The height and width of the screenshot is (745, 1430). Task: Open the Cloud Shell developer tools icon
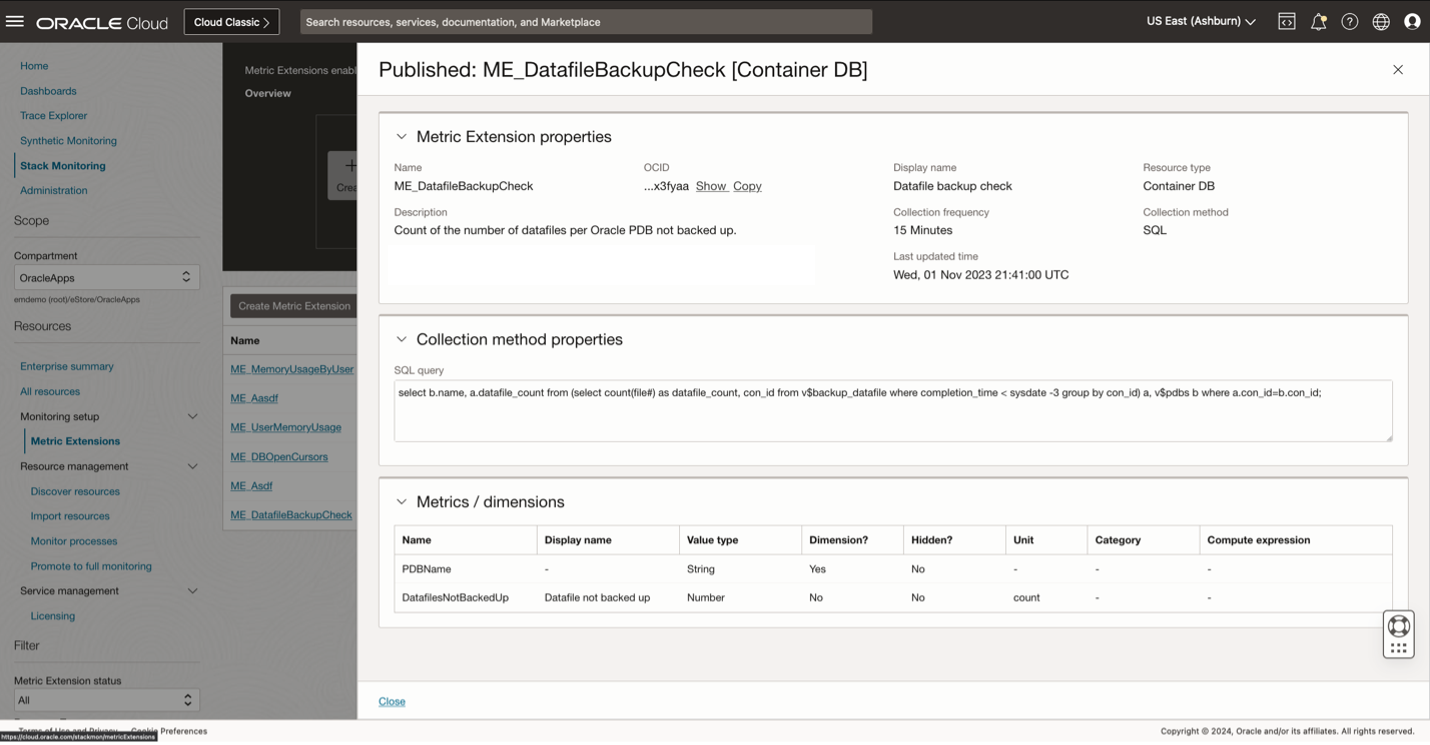pos(1287,22)
